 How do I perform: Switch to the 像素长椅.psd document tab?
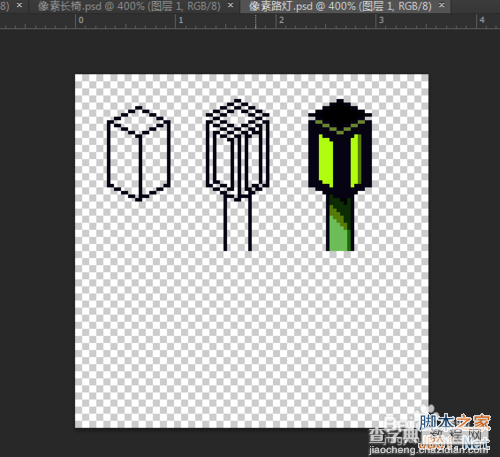point(129,6)
